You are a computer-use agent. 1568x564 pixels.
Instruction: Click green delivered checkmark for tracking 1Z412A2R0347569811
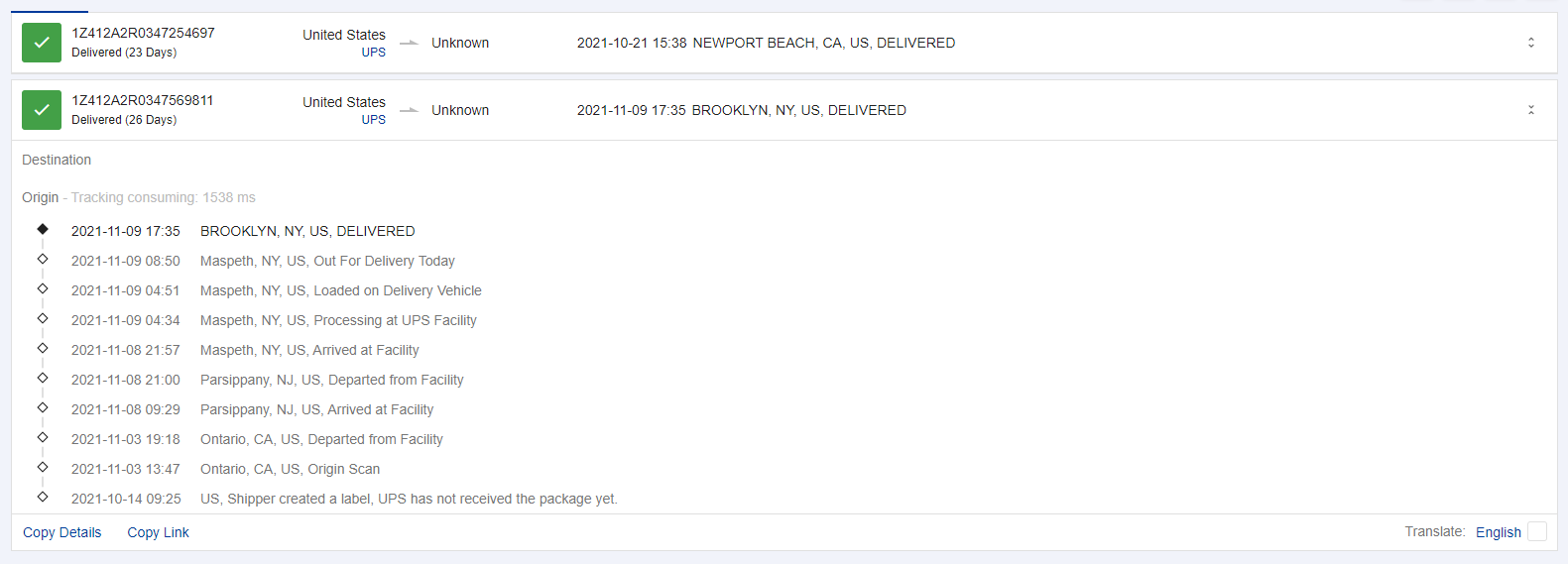[x=42, y=110]
